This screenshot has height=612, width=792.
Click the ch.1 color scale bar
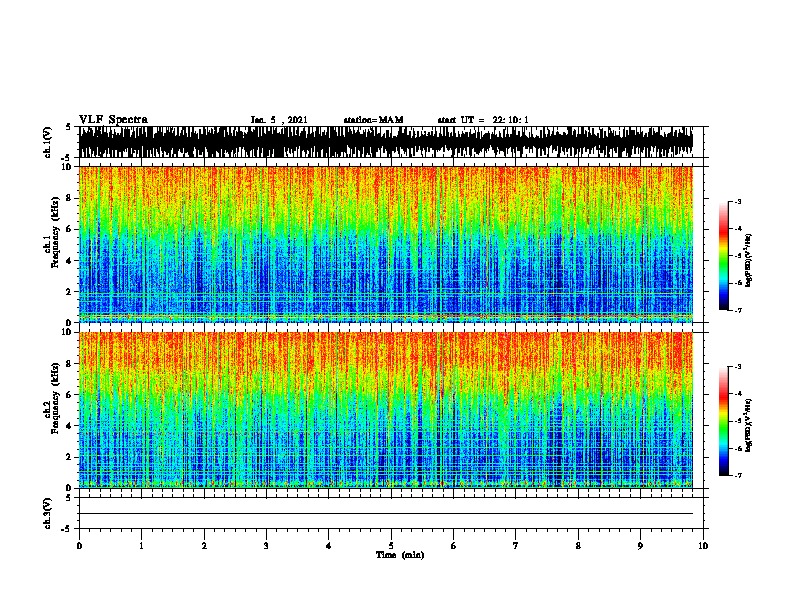pyautogui.click(x=724, y=256)
